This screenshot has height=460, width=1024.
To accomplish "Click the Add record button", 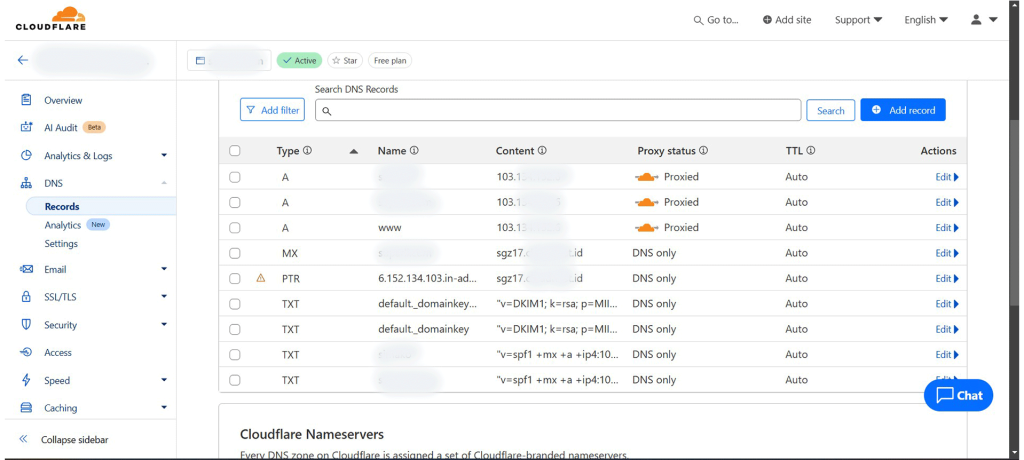I will (x=902, y=110).
